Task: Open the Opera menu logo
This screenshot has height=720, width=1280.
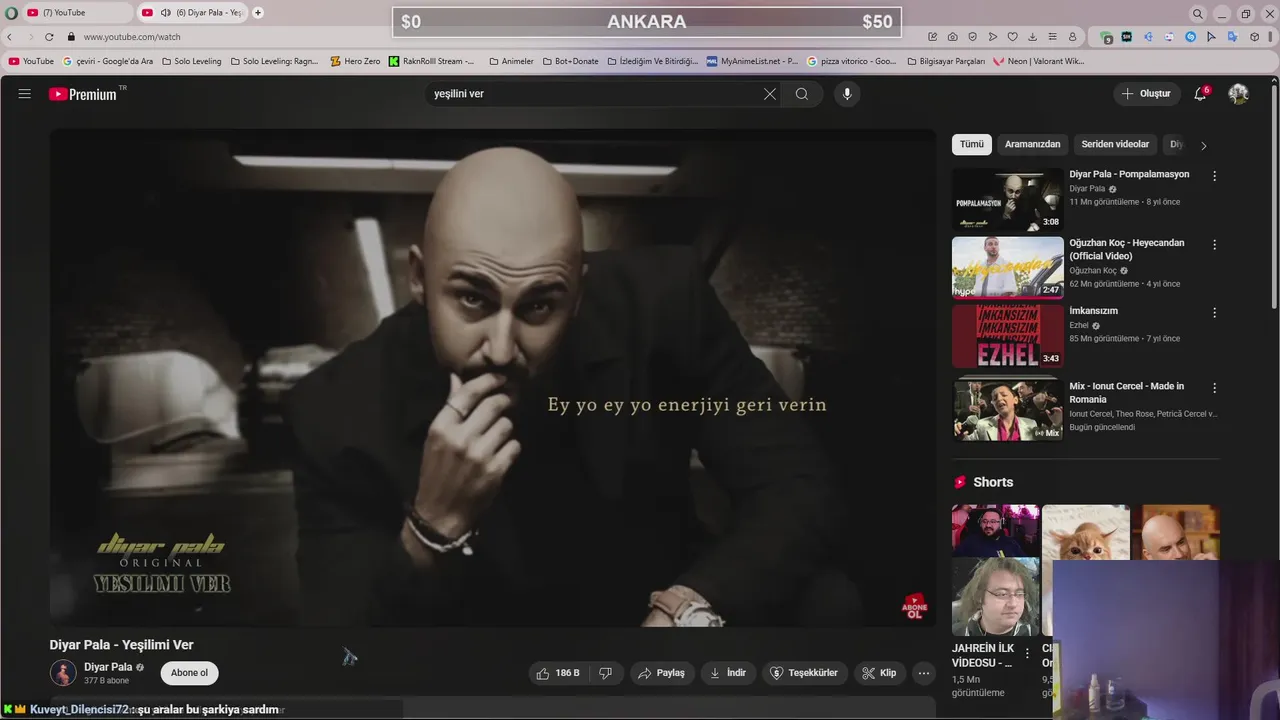Action: [11, 12]
